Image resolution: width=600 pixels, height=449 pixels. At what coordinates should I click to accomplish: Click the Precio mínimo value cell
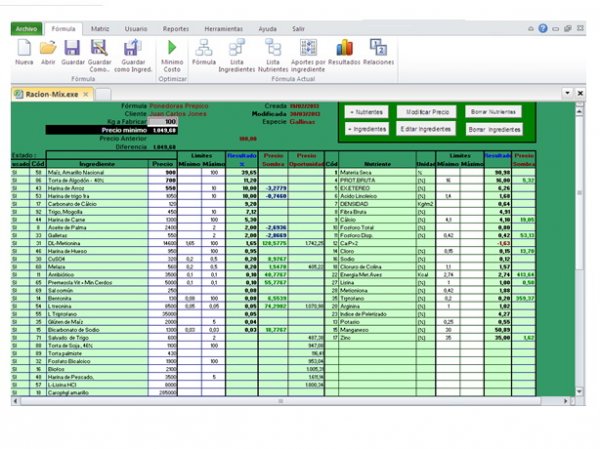click(164, 130)
